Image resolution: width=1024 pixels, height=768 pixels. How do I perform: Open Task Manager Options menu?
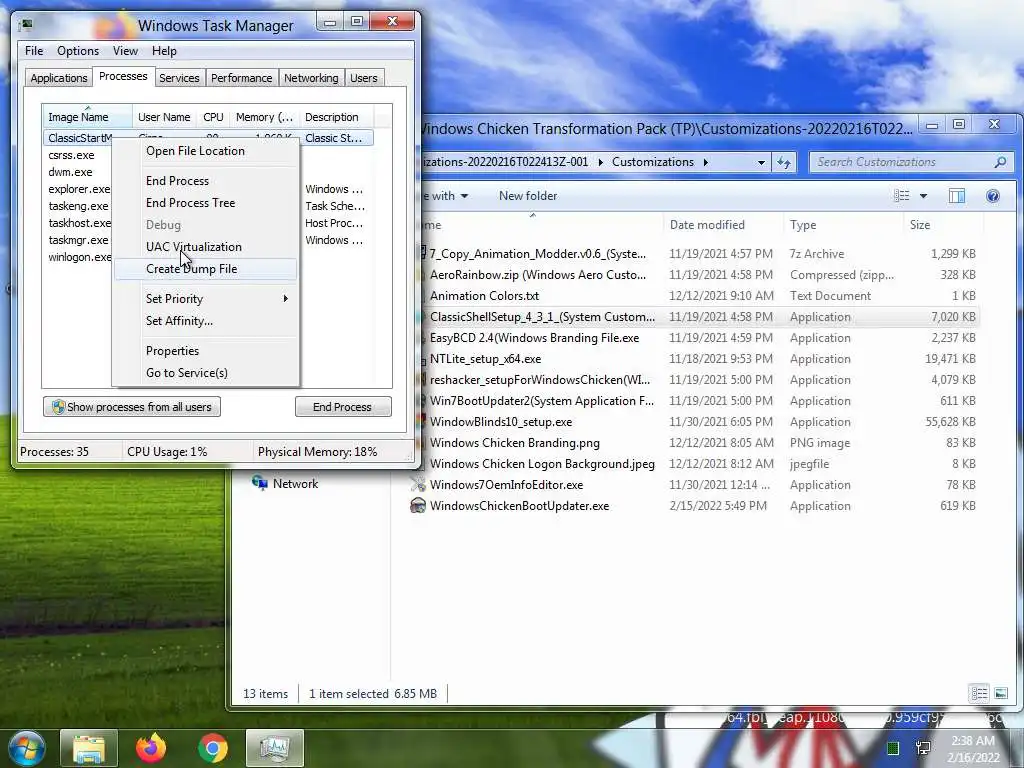pyautogui.click(x=78, y=51)
